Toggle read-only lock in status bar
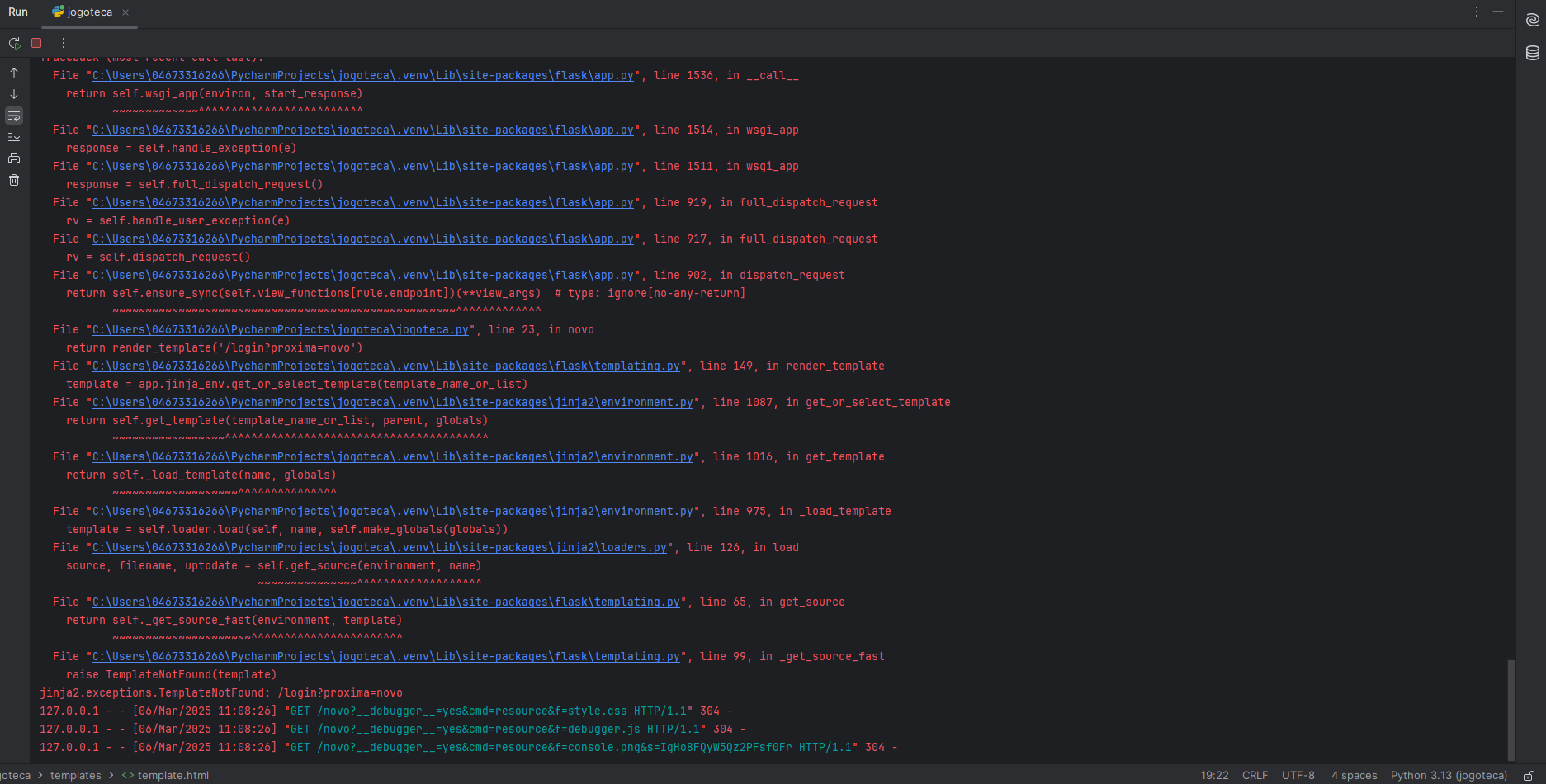This screenshot has height=784, width=1546. click(1529, 776)
